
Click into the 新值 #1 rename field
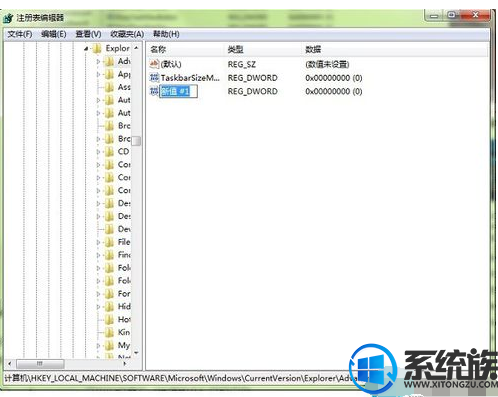pos(178,91)
